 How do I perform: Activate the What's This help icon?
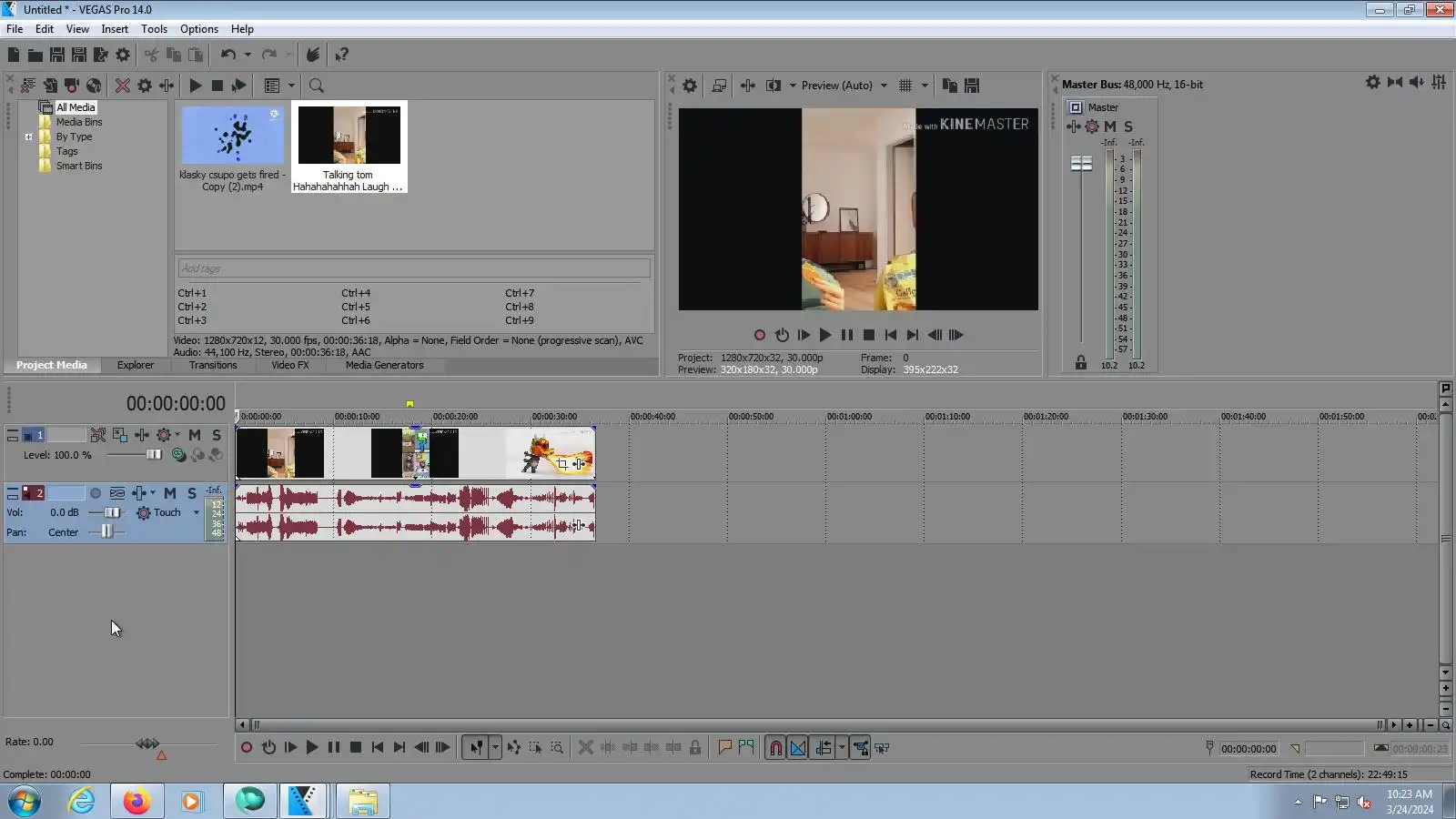(342, 55)
